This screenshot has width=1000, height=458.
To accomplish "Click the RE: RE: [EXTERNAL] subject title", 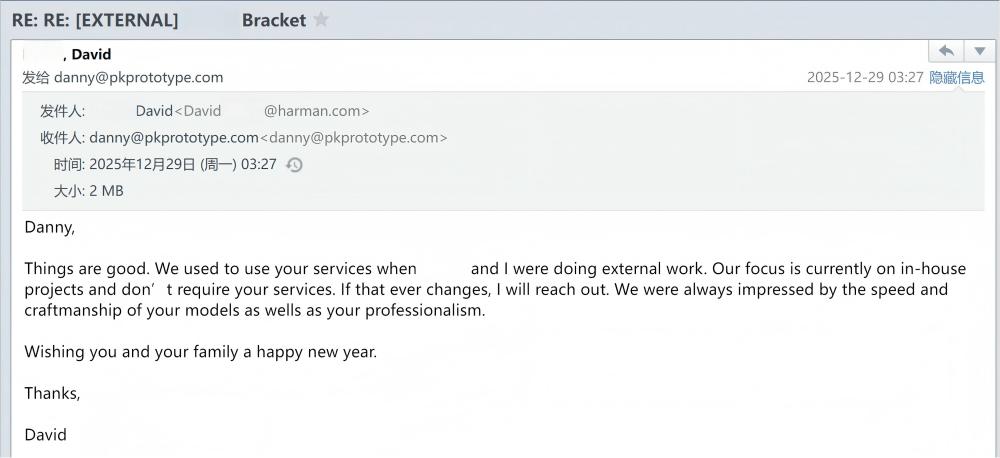I will (x=95, y=20).
